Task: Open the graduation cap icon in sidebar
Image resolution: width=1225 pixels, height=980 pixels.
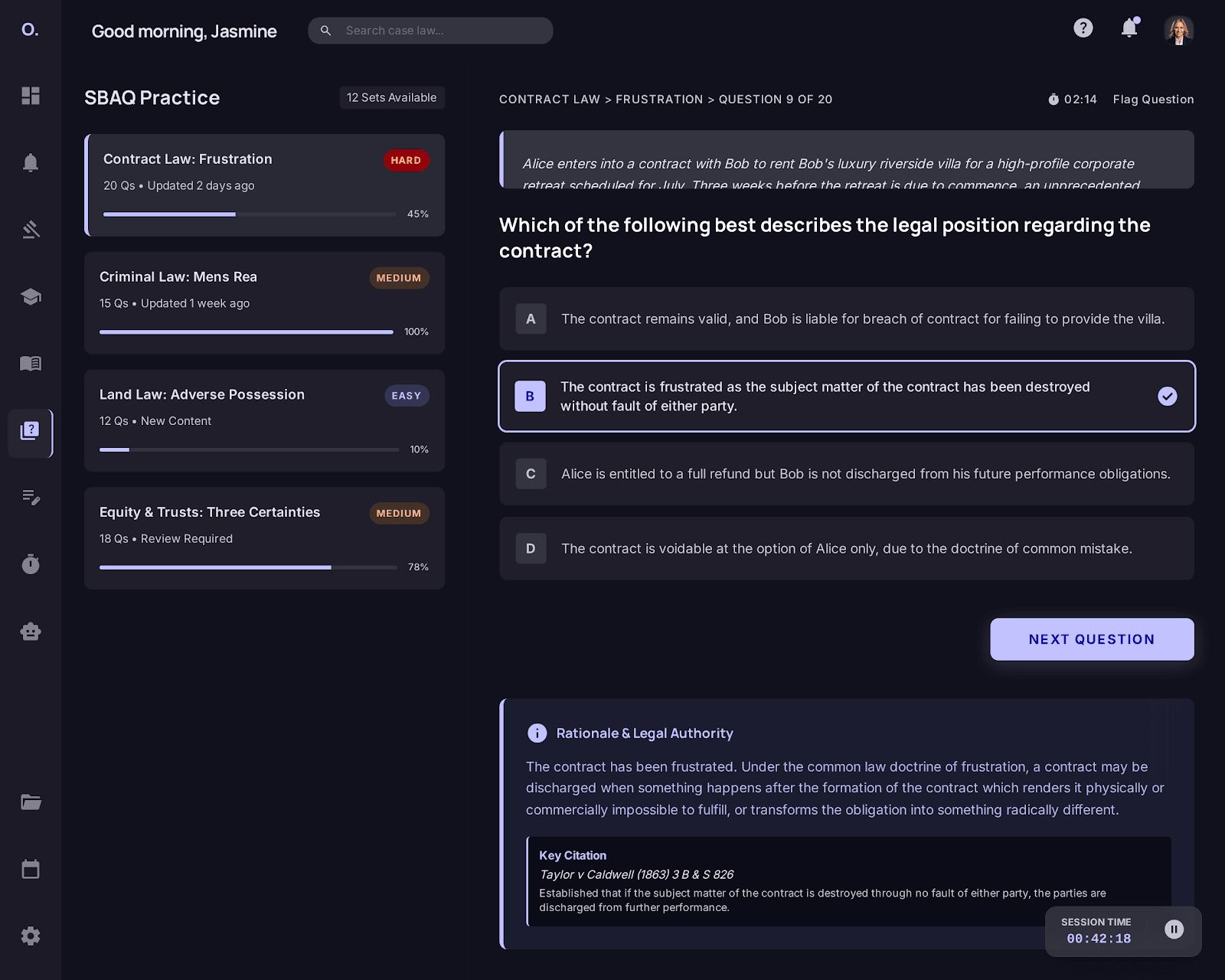Action: 31,296
